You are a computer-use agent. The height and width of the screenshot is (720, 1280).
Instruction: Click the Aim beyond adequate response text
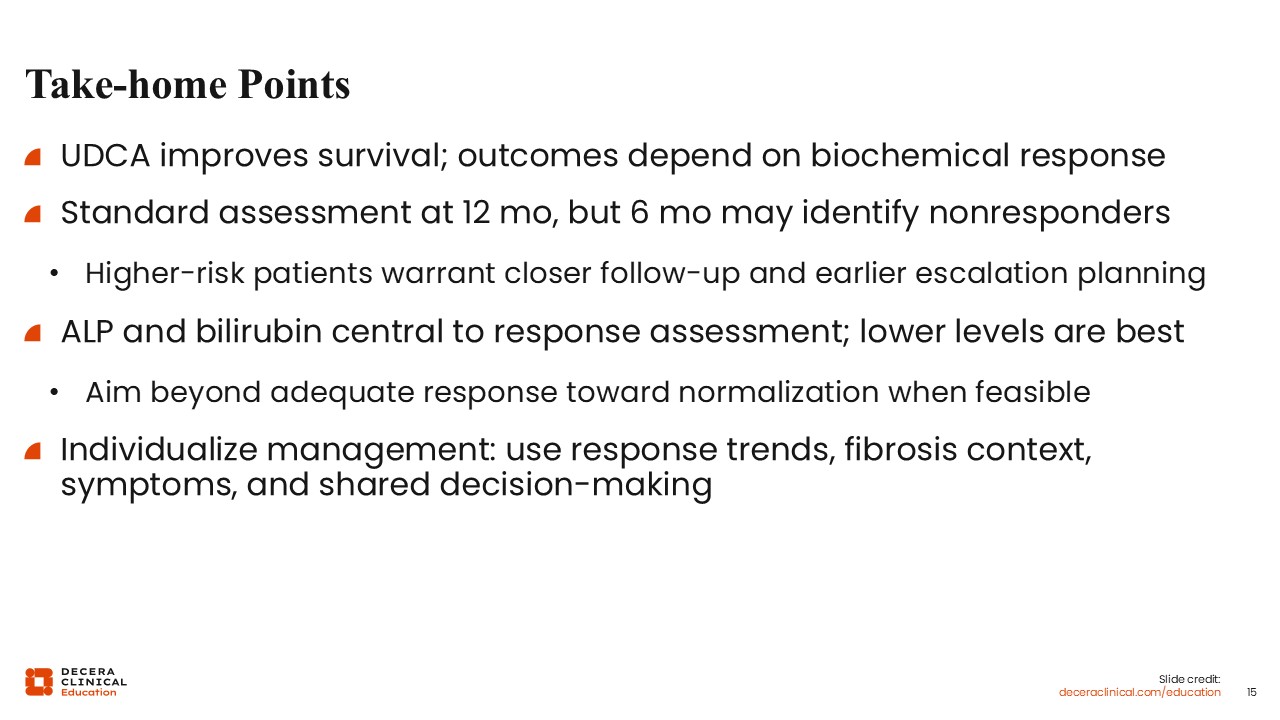point(587,393)
